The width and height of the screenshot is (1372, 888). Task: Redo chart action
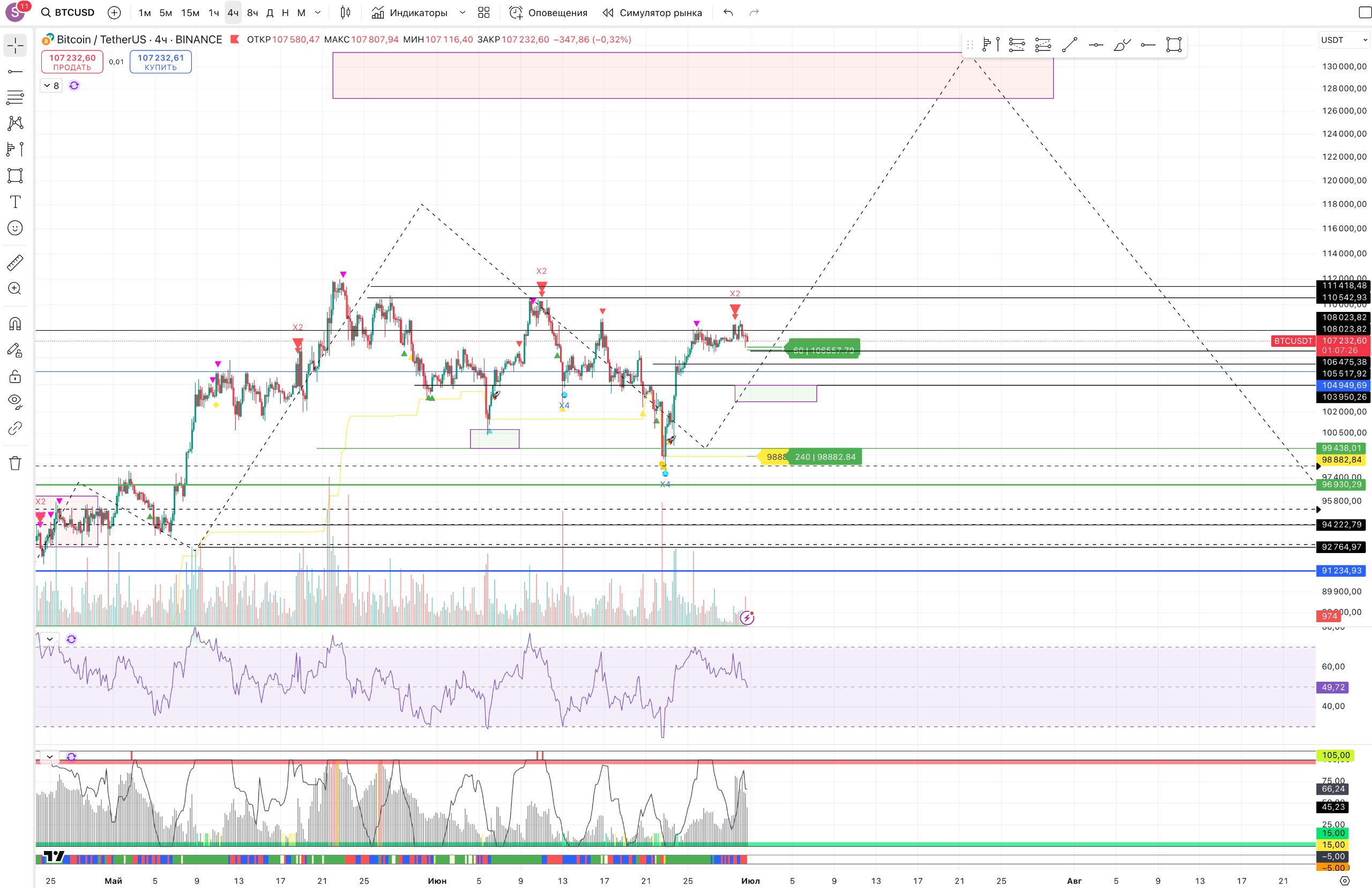pos(754,12)
